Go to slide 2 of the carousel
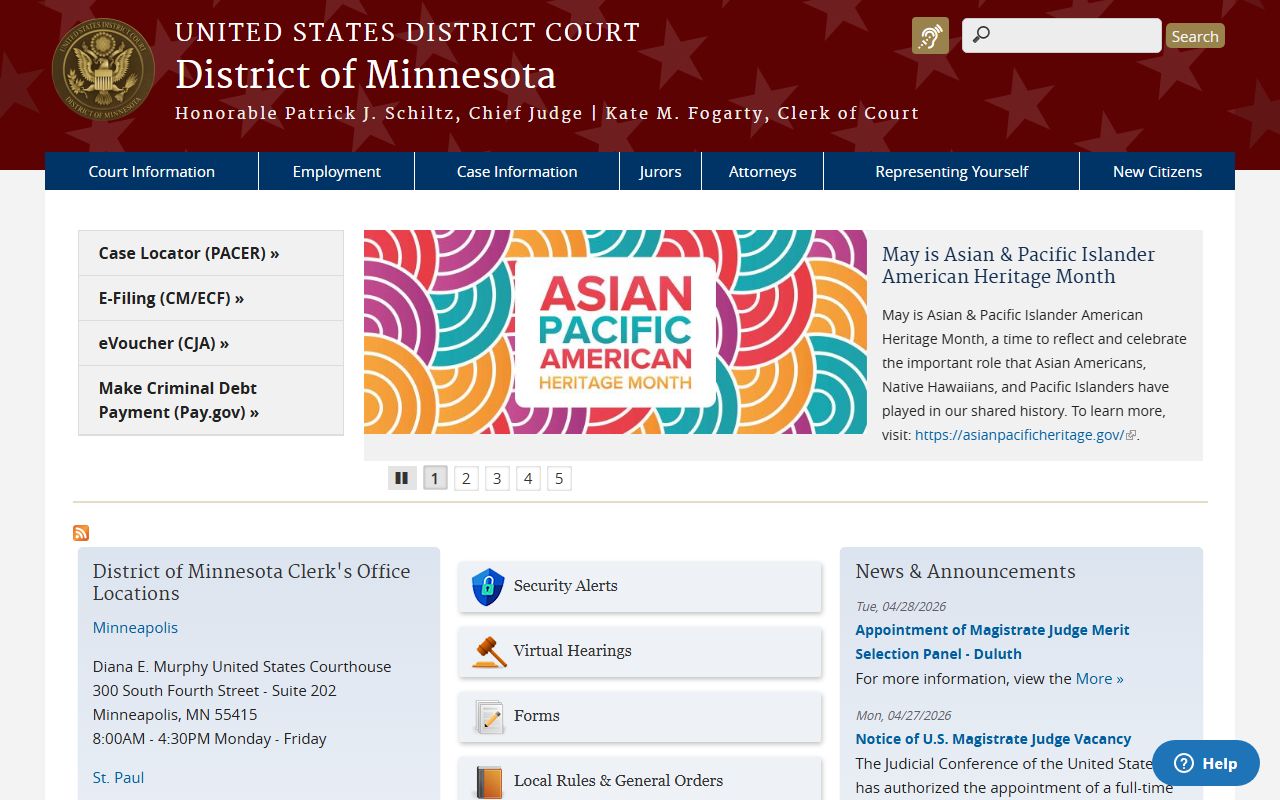This screenshot has height=800, width=1280. tap(466, 478)
